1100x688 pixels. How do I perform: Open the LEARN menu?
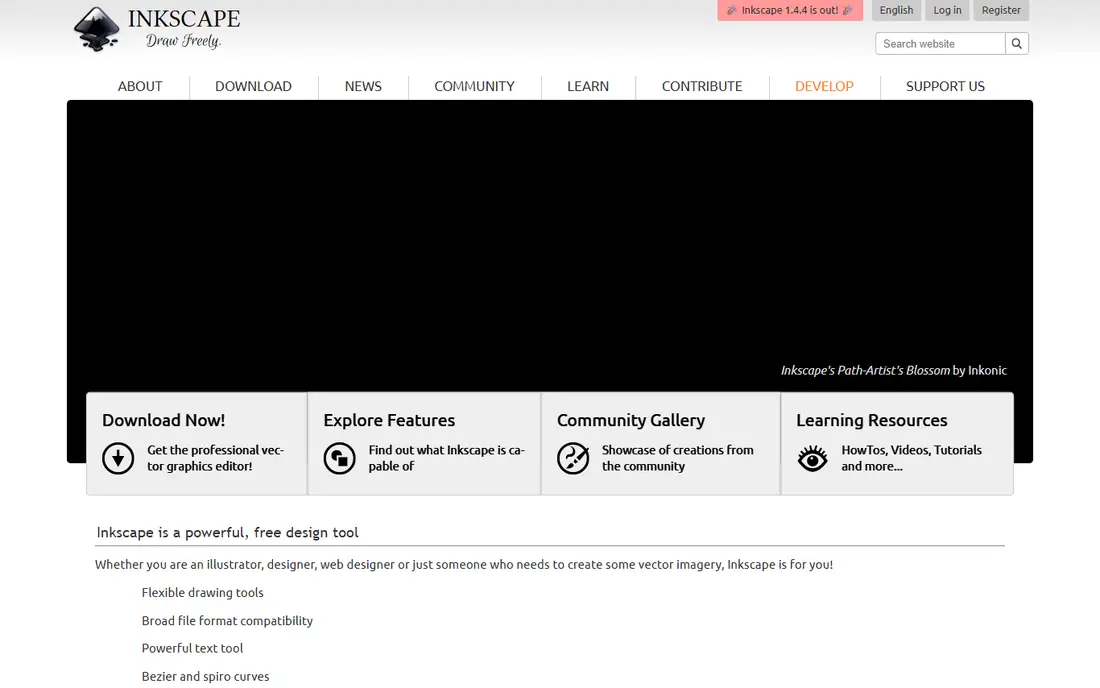(588, 86)
